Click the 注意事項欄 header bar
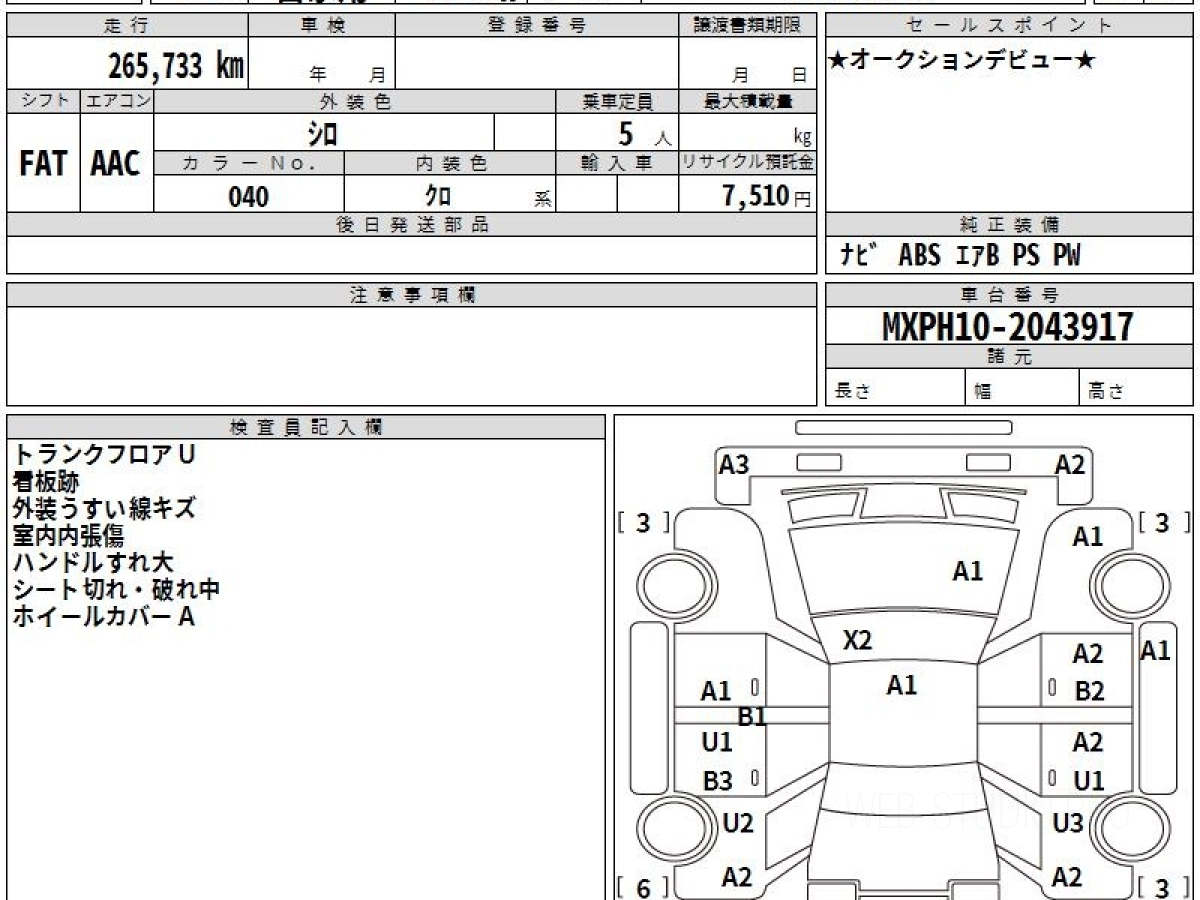This screenshot has height=900, width=1200. [411, 295]
